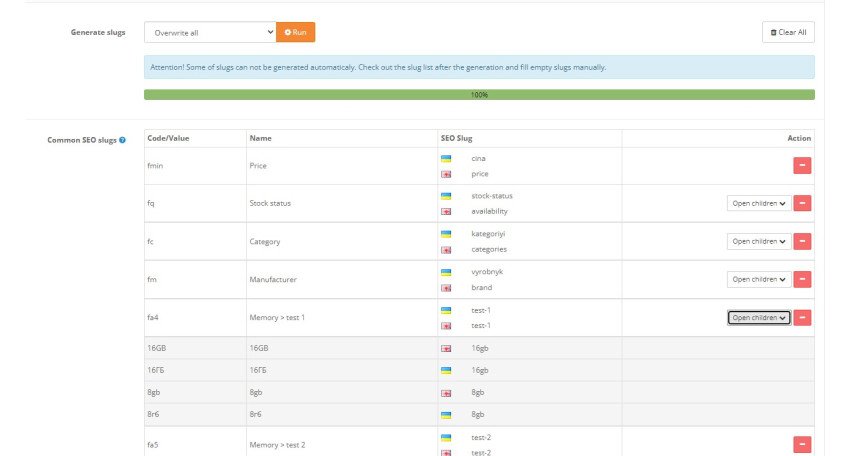Click the 100% generation progress bar

coord(479,95)
